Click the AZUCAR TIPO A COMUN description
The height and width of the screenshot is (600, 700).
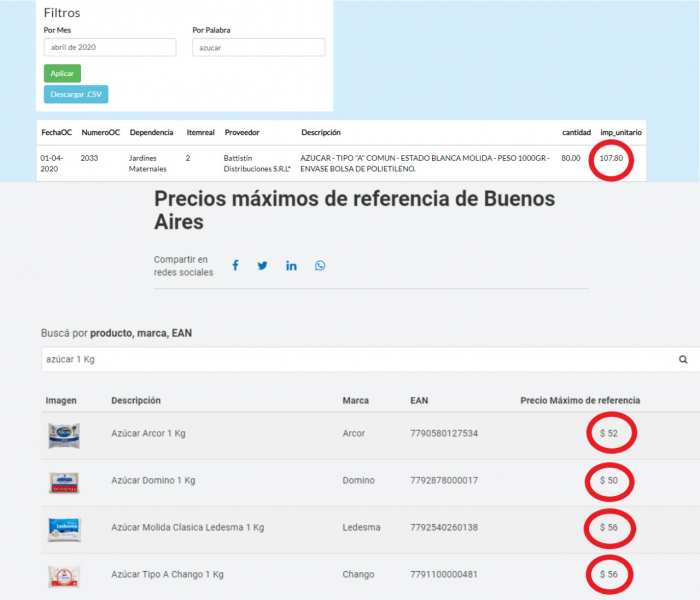[425, 163]
